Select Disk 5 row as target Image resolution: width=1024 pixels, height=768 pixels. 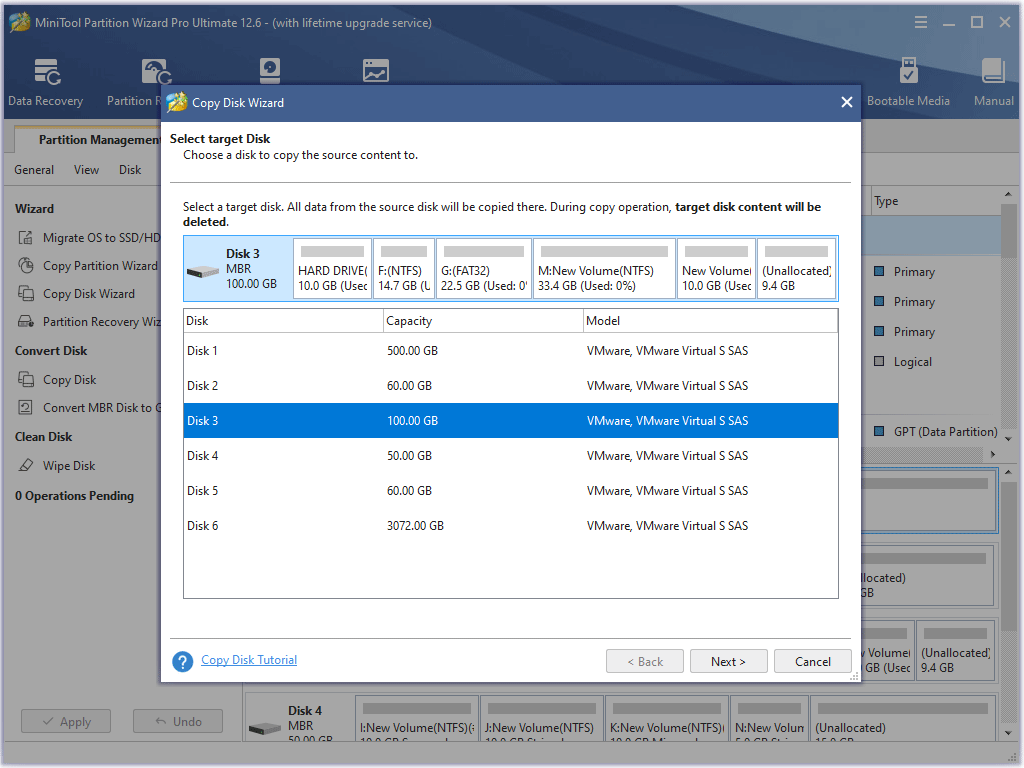(x=511, y=490)
